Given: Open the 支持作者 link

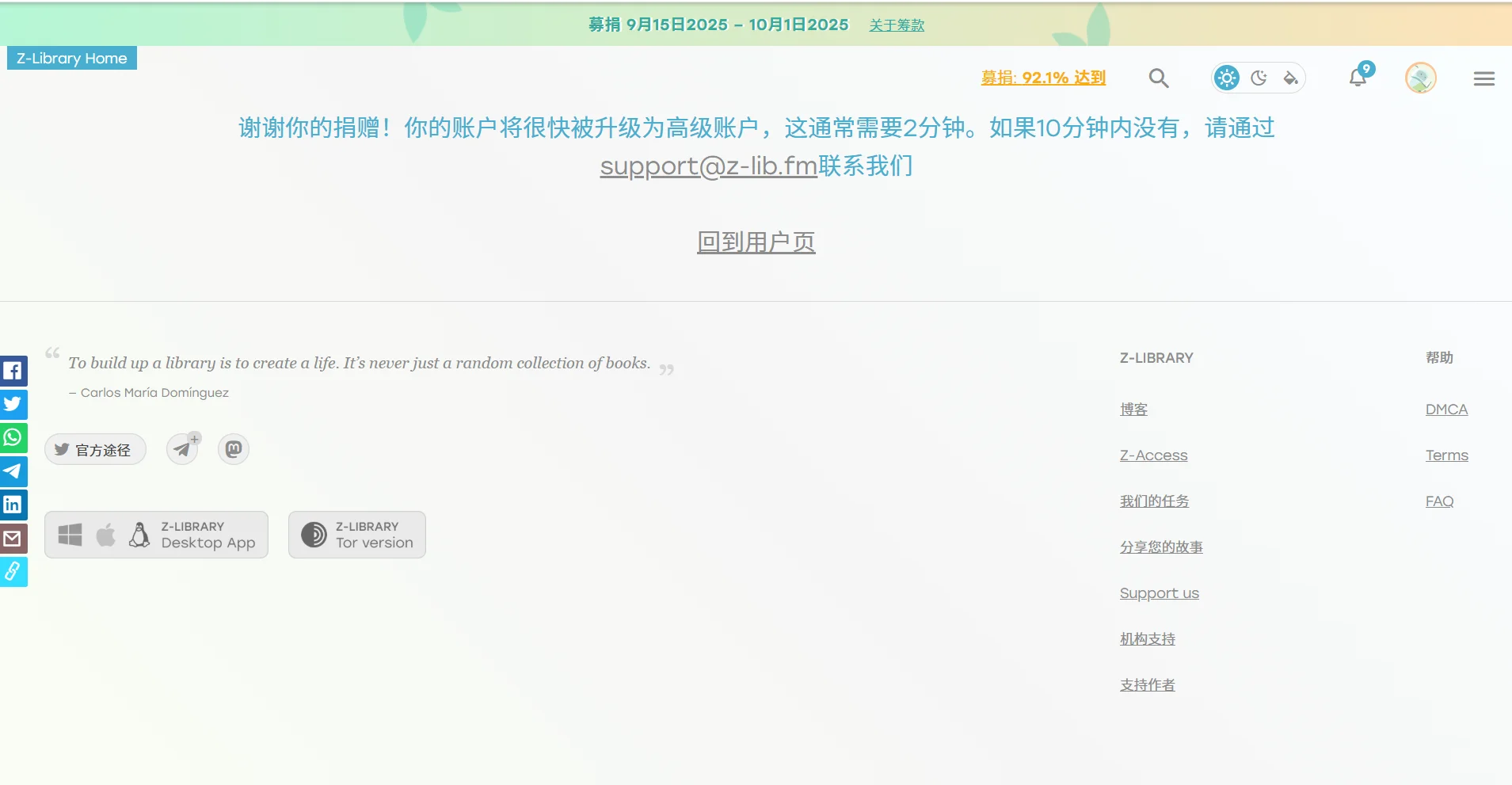Looking at the screenshot, I should 1148,685.
